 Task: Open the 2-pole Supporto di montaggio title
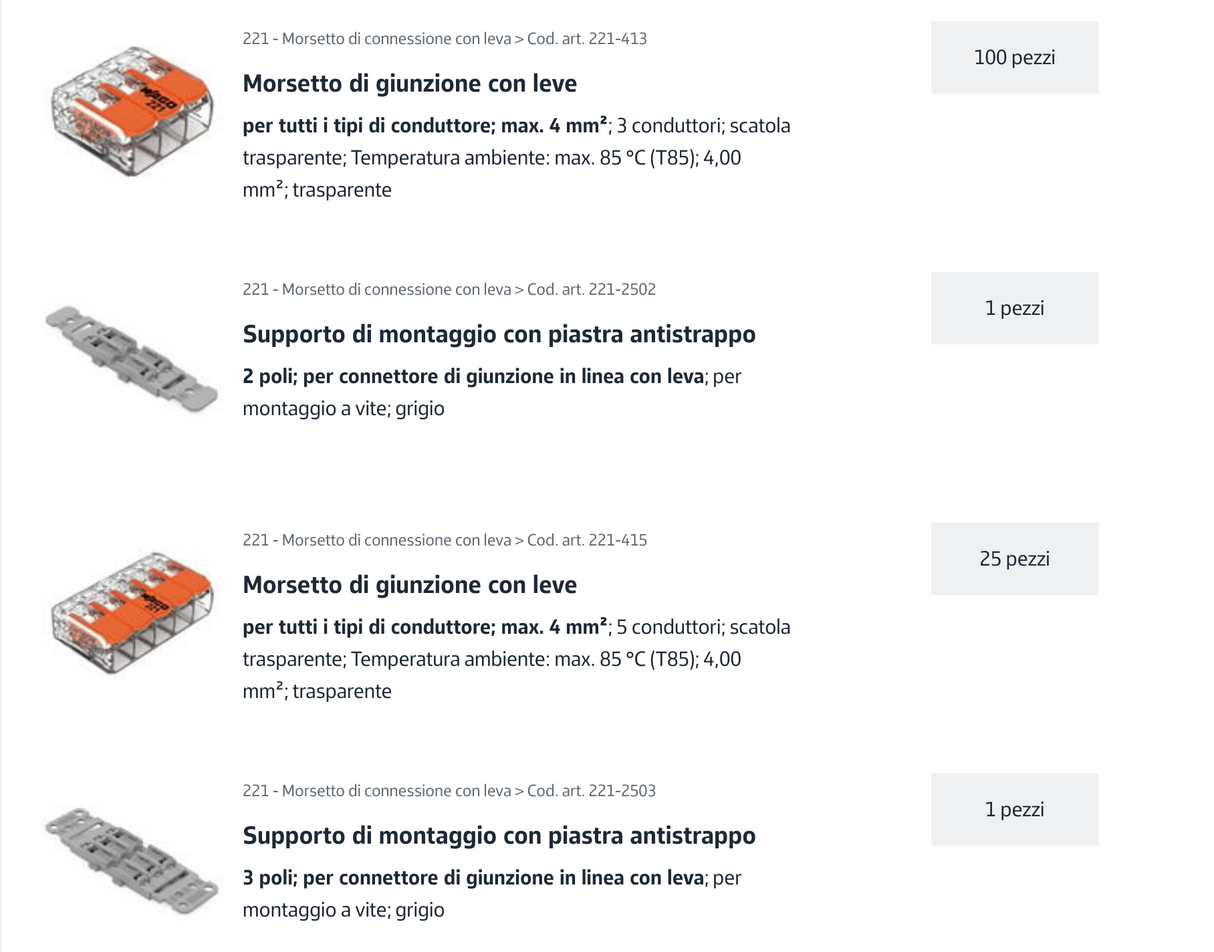point(498,334)
